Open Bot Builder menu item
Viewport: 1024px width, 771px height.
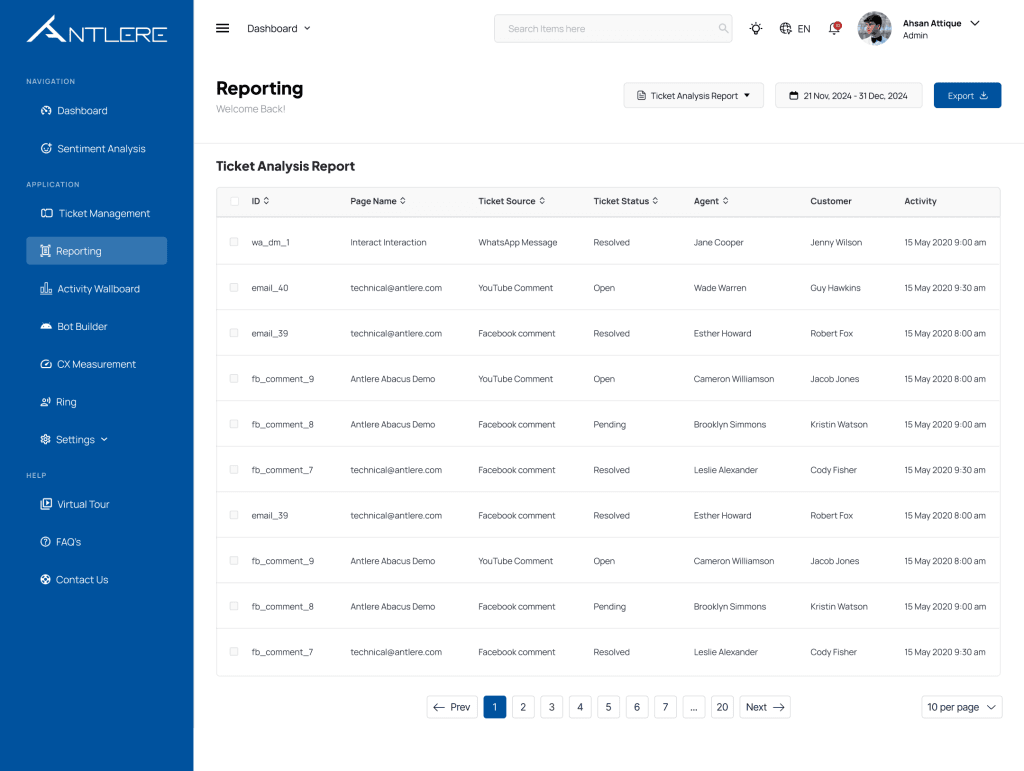tap(97, 326)
